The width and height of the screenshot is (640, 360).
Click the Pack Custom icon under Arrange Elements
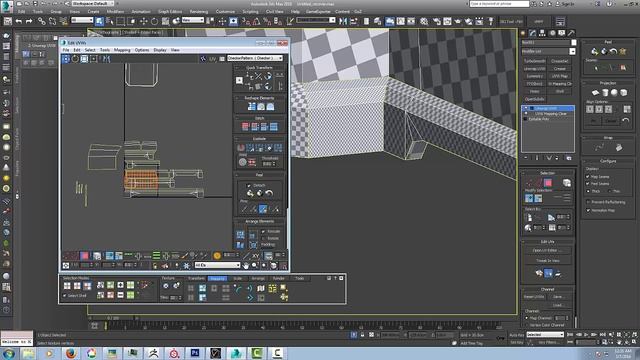[240, 235]
